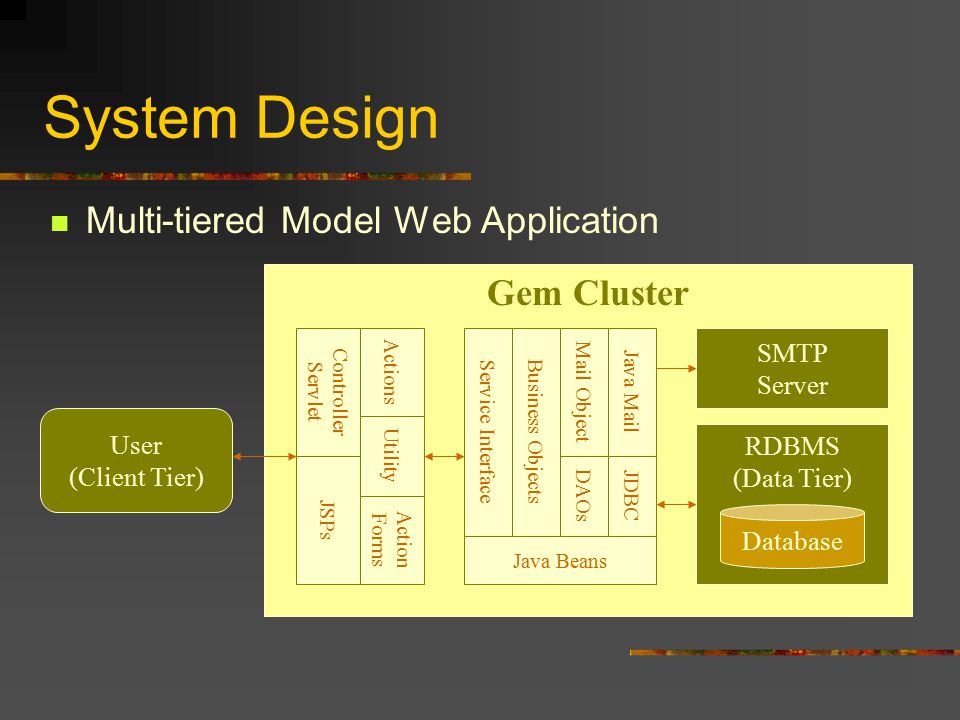
Task: Click the Actions block
Action: coord(392,372)
